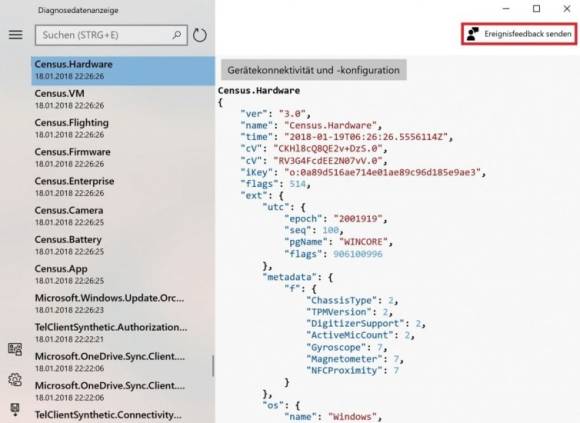Click the export data icon at sidebar bottom
Image resolution: width=580 pixels, height=423 pixels.
15,410
